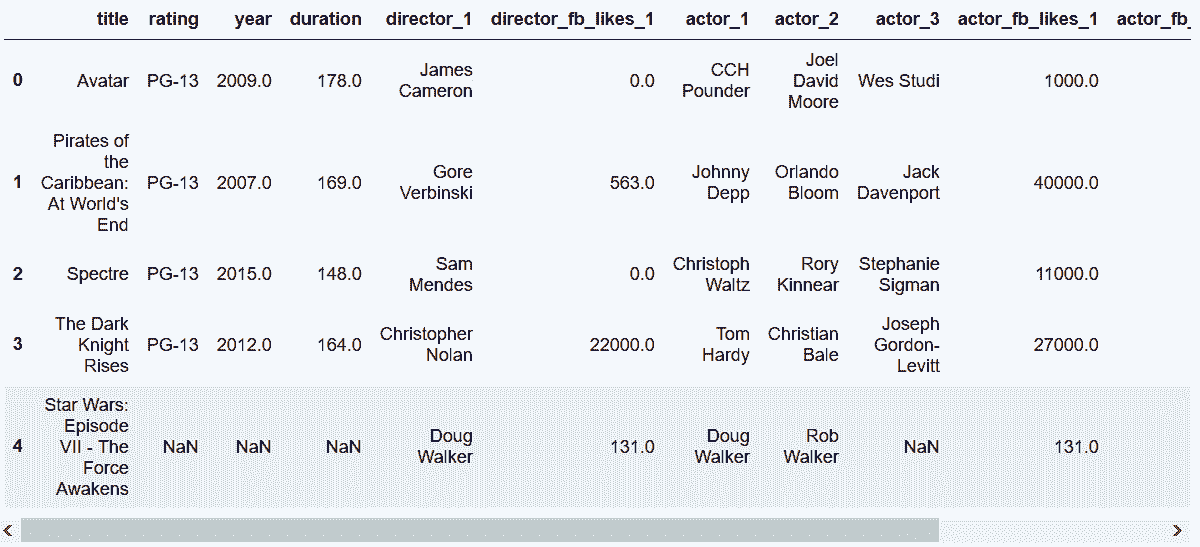This screenshot has height=547, width=1200.
Task: Select the 'director_1' column header
Action: 429,19
